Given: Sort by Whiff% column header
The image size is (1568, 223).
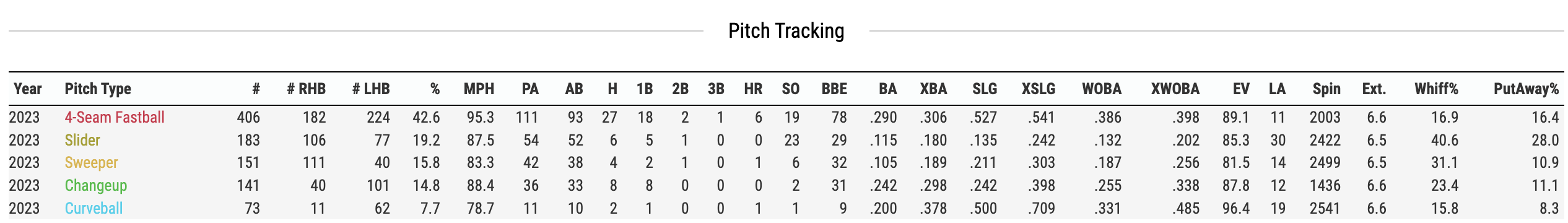Looking at the screenshot, I should pos(1436,89).
